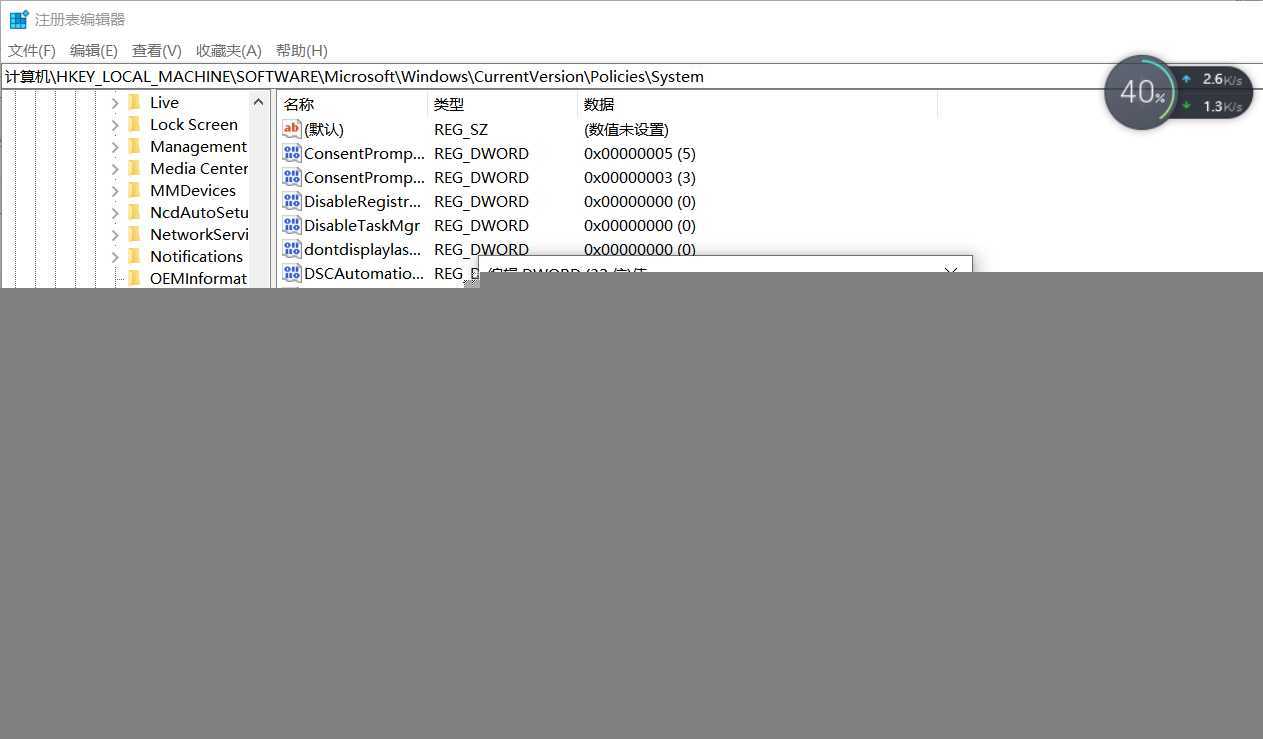
Task: Select the OEMInformat key label
Action: [198, 278]
